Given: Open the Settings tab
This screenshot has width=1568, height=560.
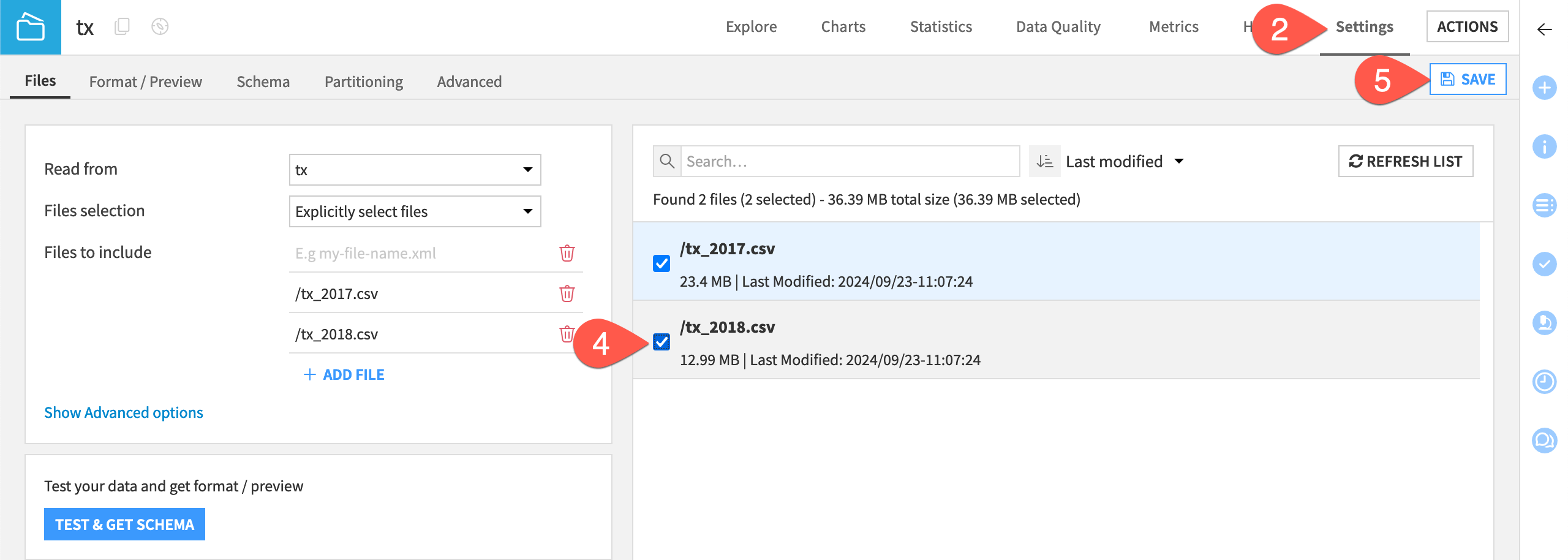Looking at the screenshot, I should point(1365,26).
